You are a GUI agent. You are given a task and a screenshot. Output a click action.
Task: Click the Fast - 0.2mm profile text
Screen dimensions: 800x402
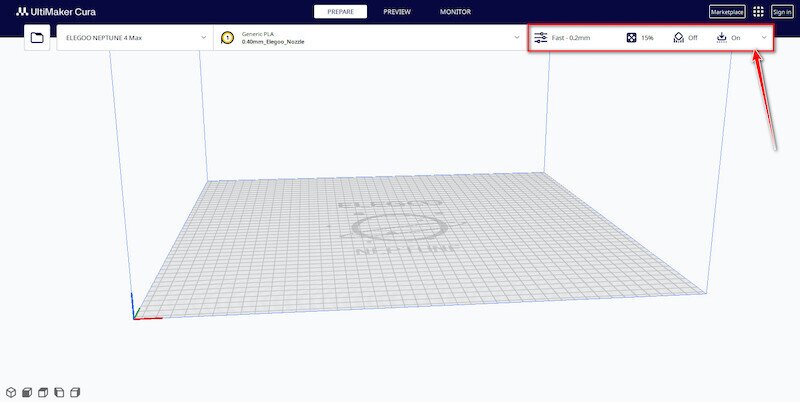571,38
